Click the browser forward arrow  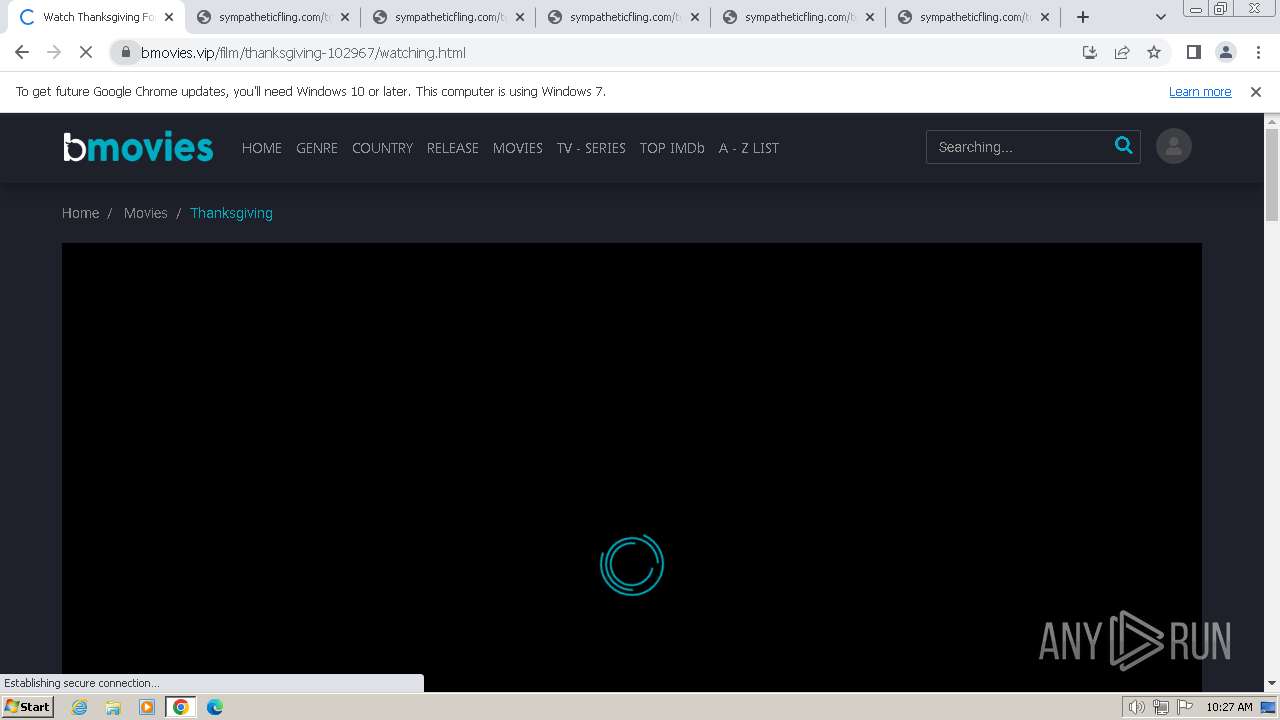click(x=54, y=53)
